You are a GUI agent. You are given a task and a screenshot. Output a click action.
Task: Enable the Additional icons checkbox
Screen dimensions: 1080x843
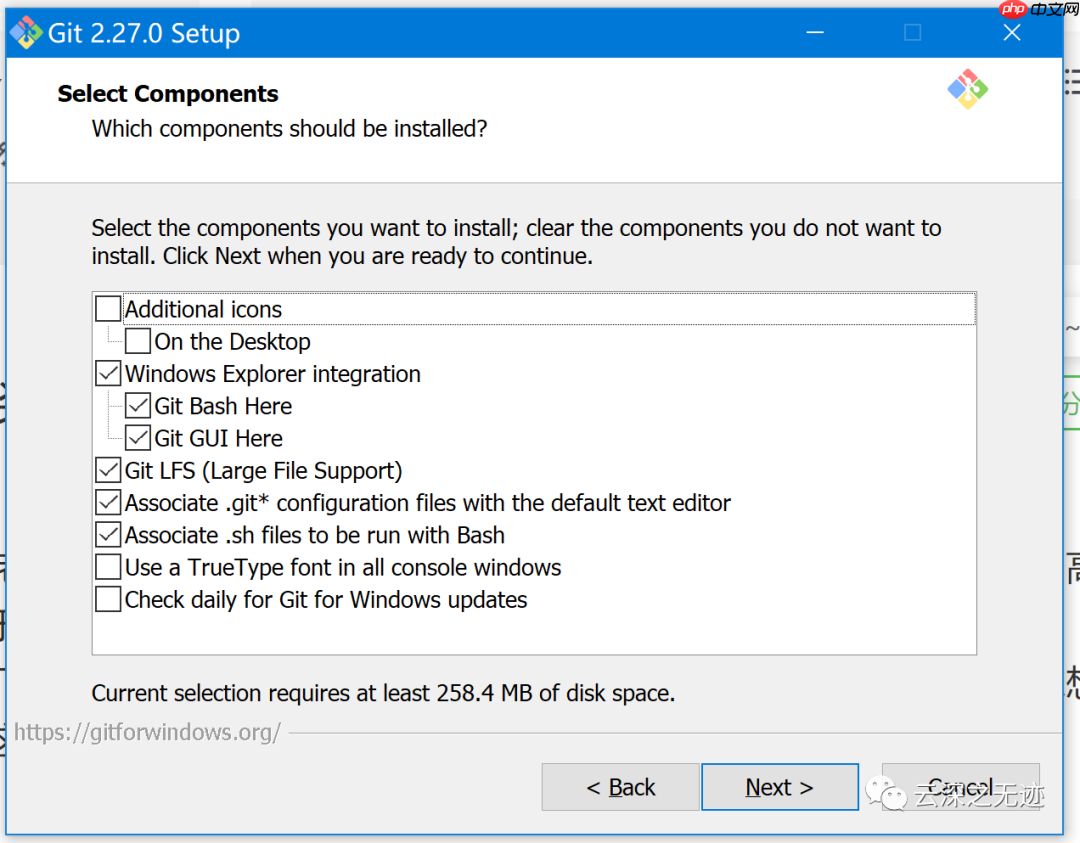pyautogui.click(x=108, y=309)
